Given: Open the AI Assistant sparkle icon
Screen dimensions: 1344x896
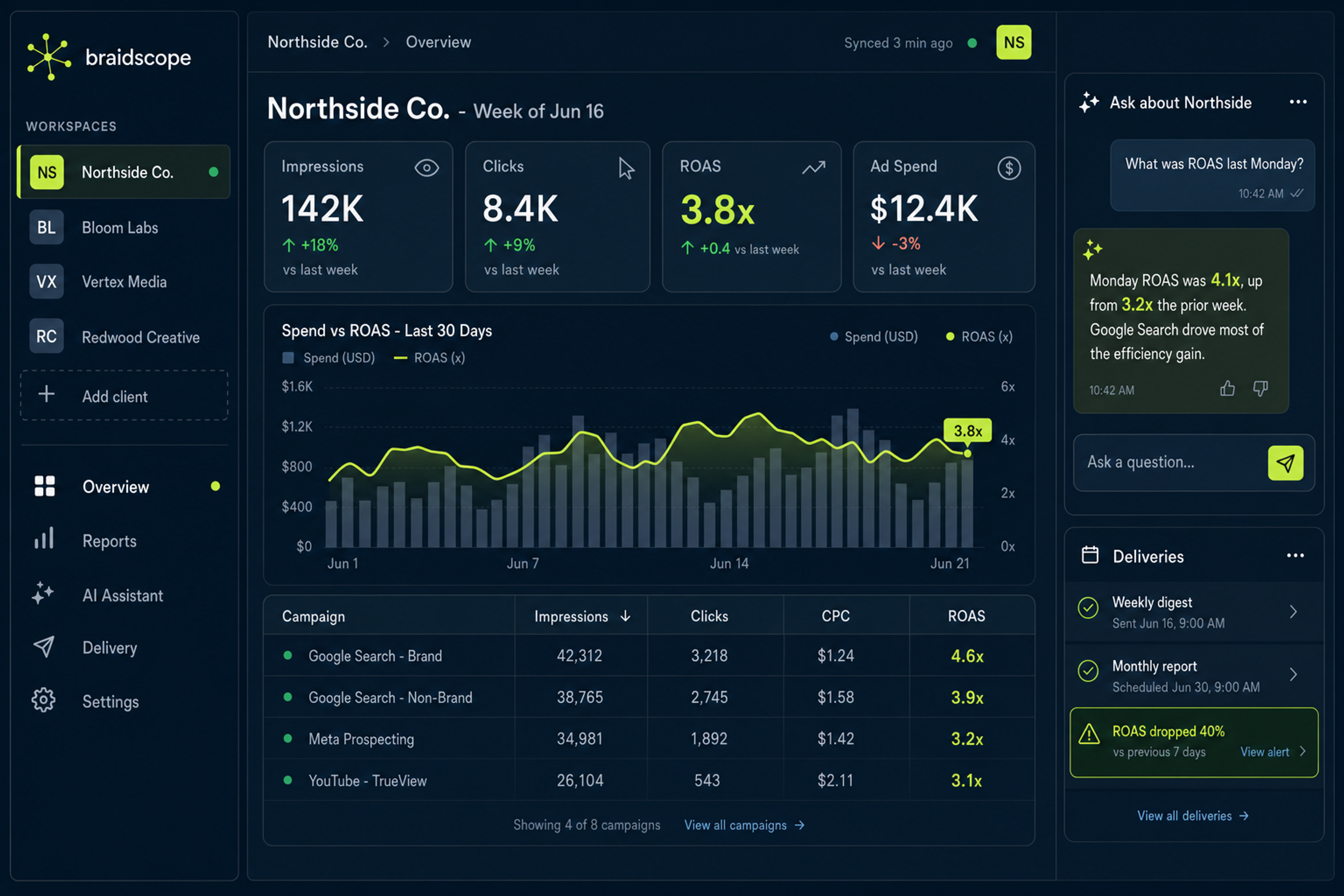Looking at the screenshot, I should (43, 593).
